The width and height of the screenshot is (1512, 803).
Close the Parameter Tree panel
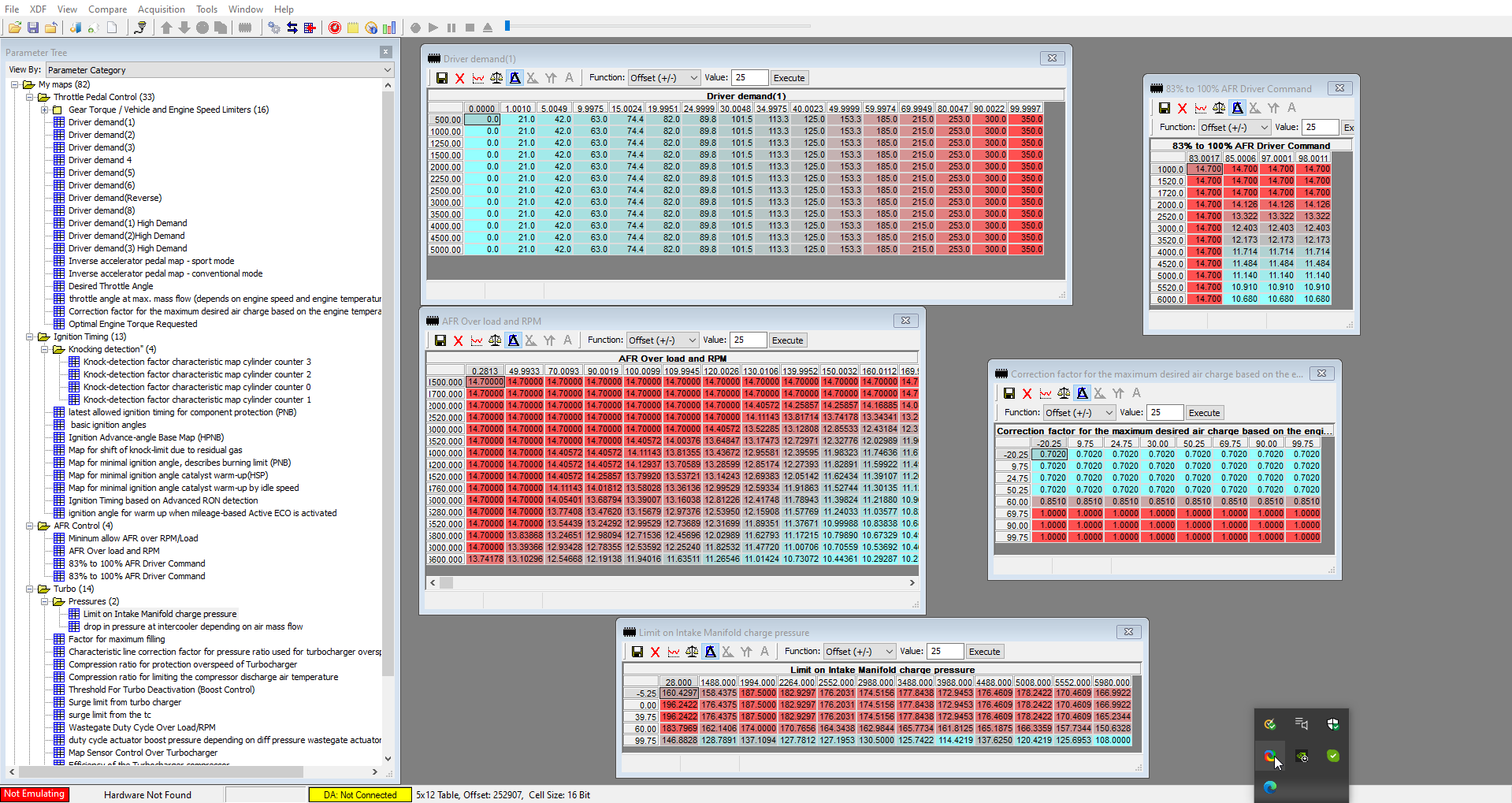click(385, 52)
